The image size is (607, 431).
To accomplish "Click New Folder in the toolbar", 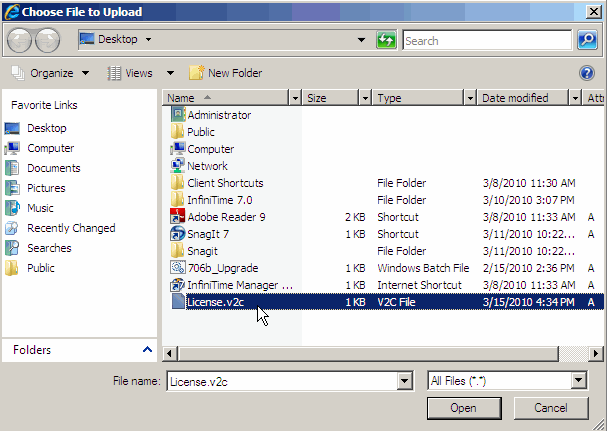I will 225,73.
